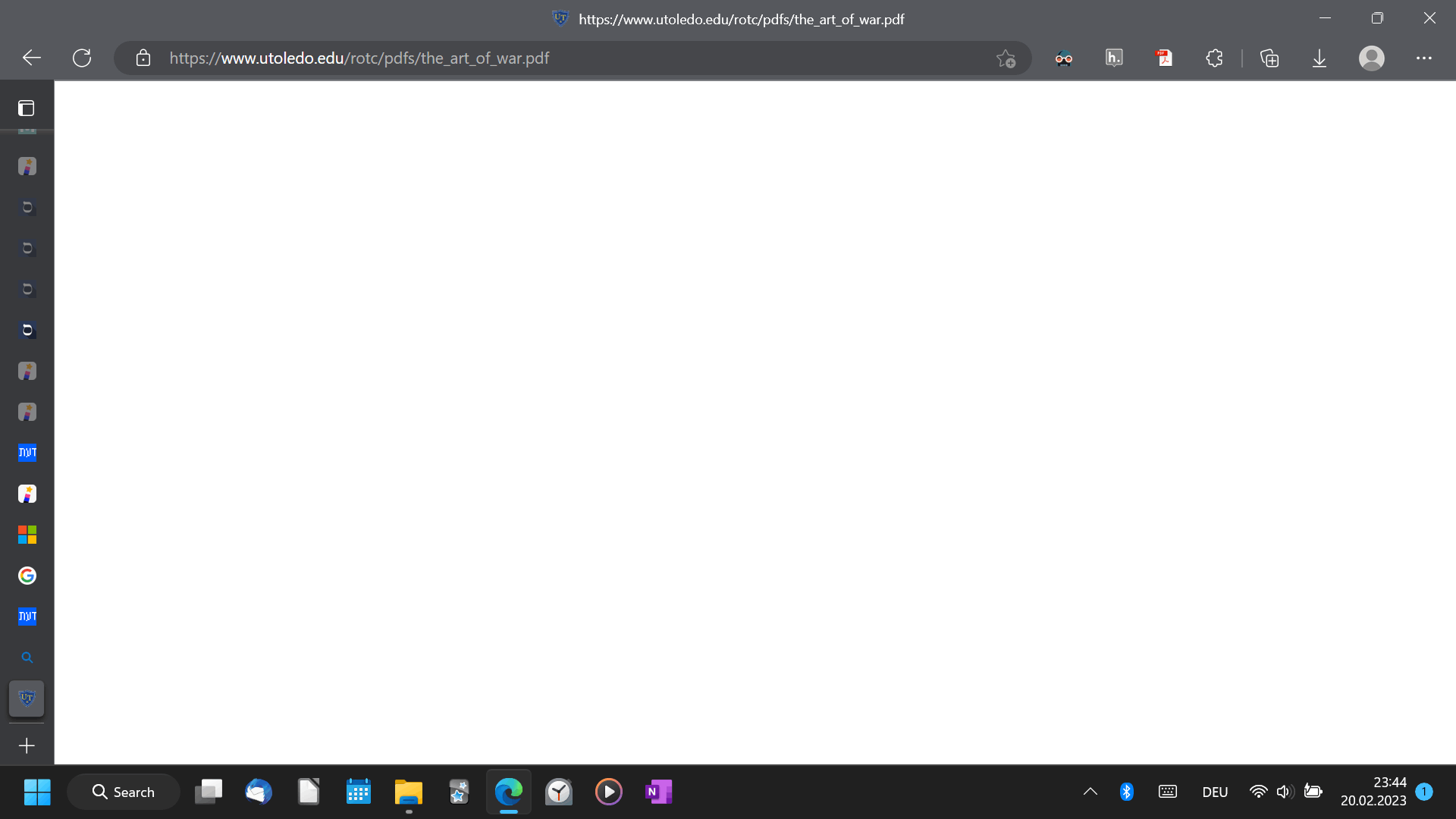The height and width of the screenshot is (819, 1456).
Task: Open the Collections button
Action: [1269, 58]
